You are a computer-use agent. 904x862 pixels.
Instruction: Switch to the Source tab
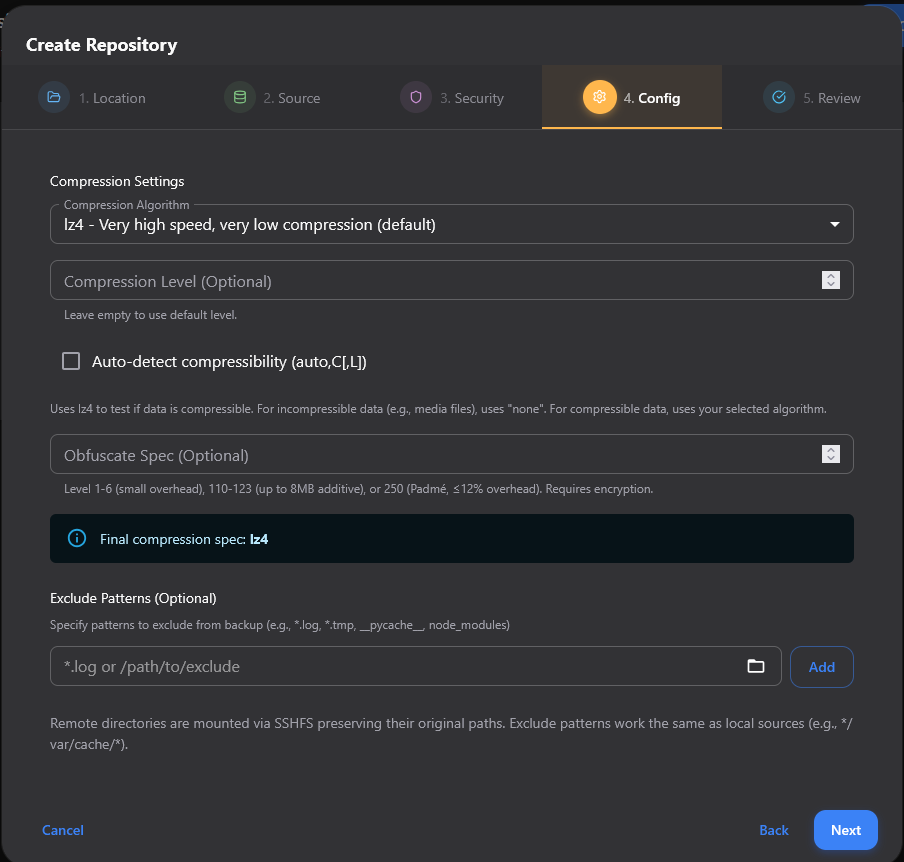click(272, 97)
